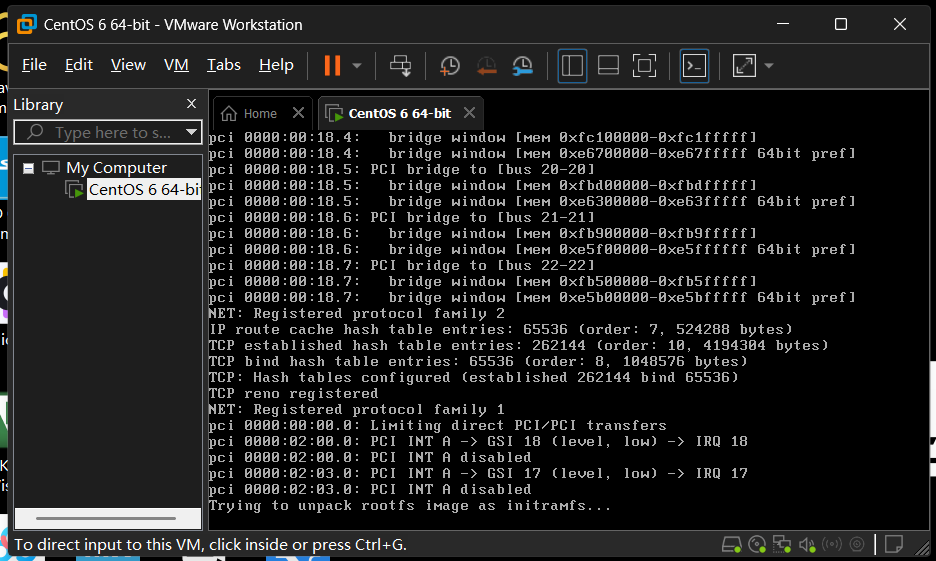The height and width of the screenshot is (561, 936).
Task: Click the CD/DVD drive status icon
Action: [x=757, y=544]
